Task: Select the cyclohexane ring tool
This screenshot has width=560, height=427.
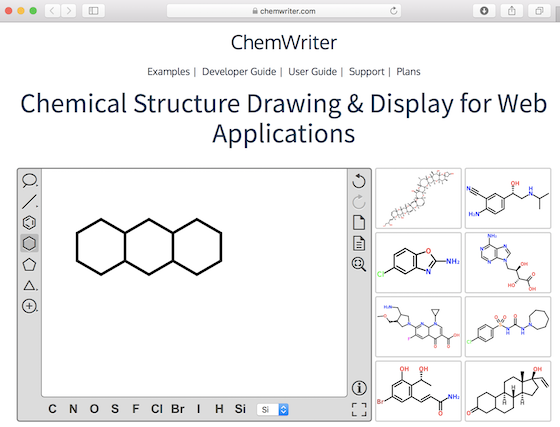Action: click(x=29, y=243)
